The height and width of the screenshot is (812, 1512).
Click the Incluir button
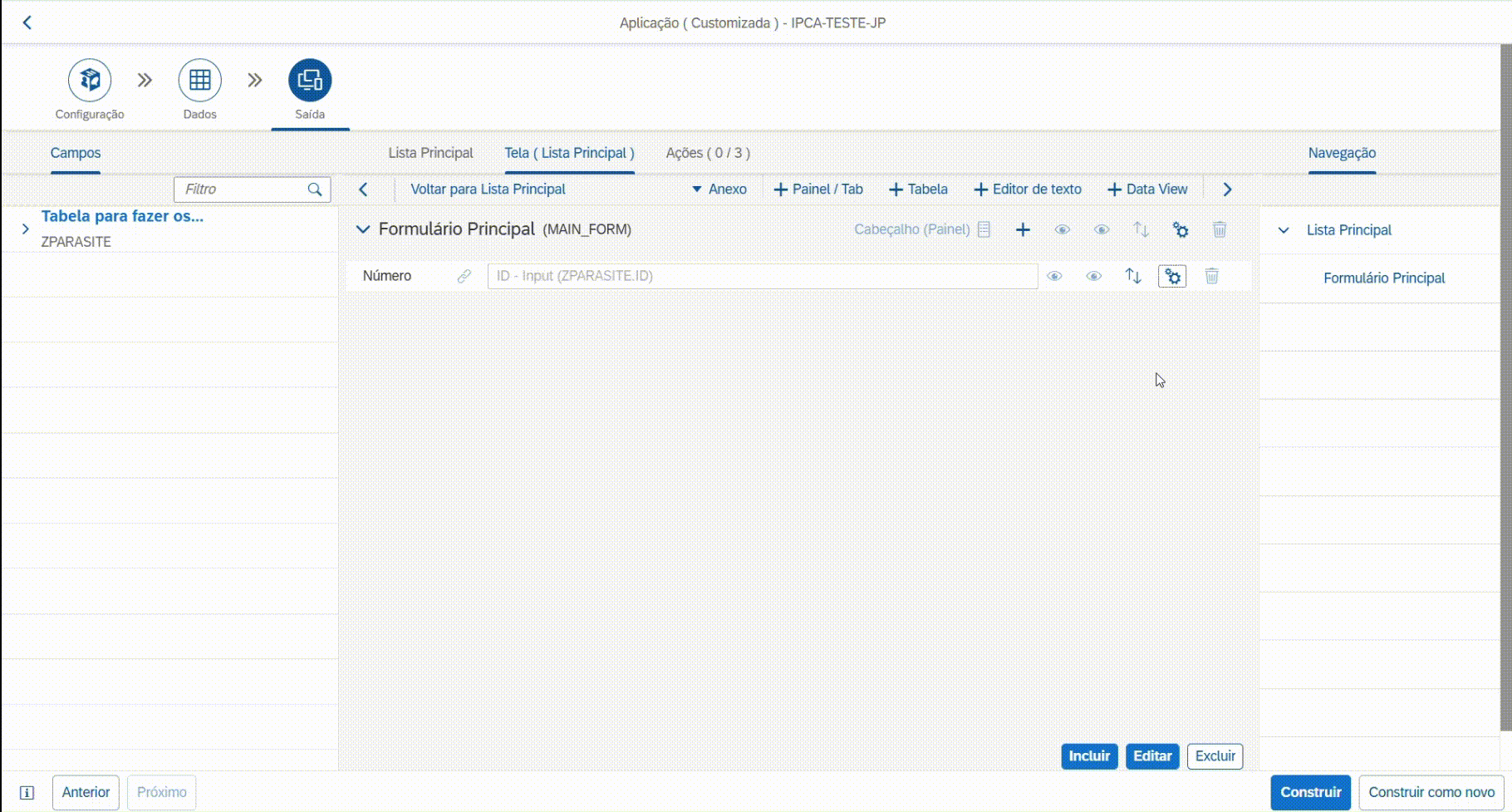click(1089, 756)
